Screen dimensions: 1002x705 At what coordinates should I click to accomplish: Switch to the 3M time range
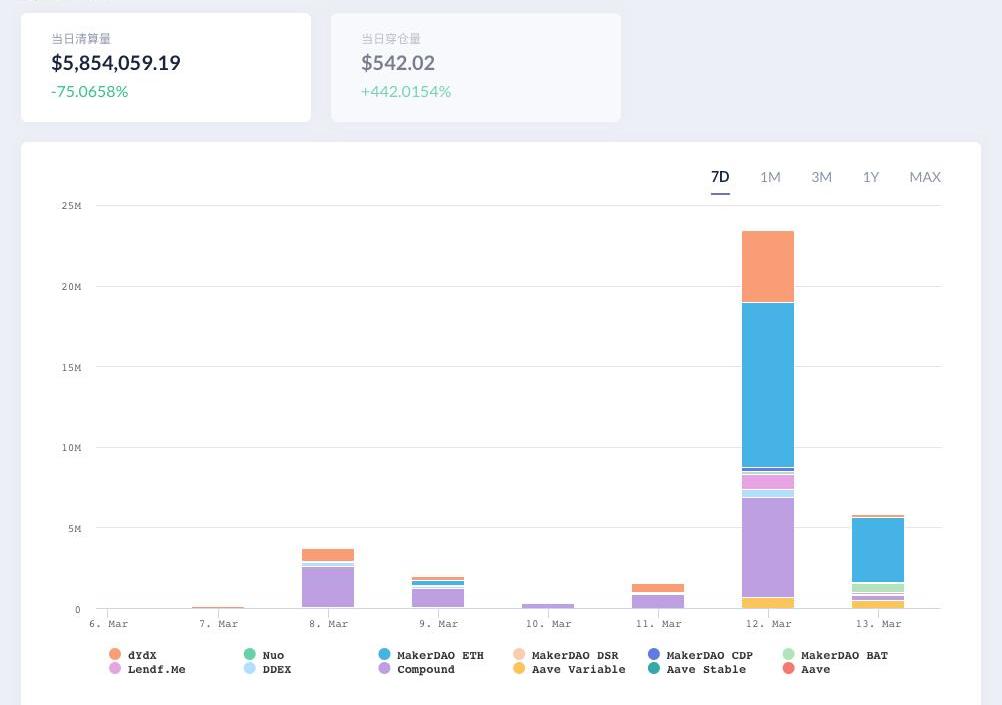[821, 177]
